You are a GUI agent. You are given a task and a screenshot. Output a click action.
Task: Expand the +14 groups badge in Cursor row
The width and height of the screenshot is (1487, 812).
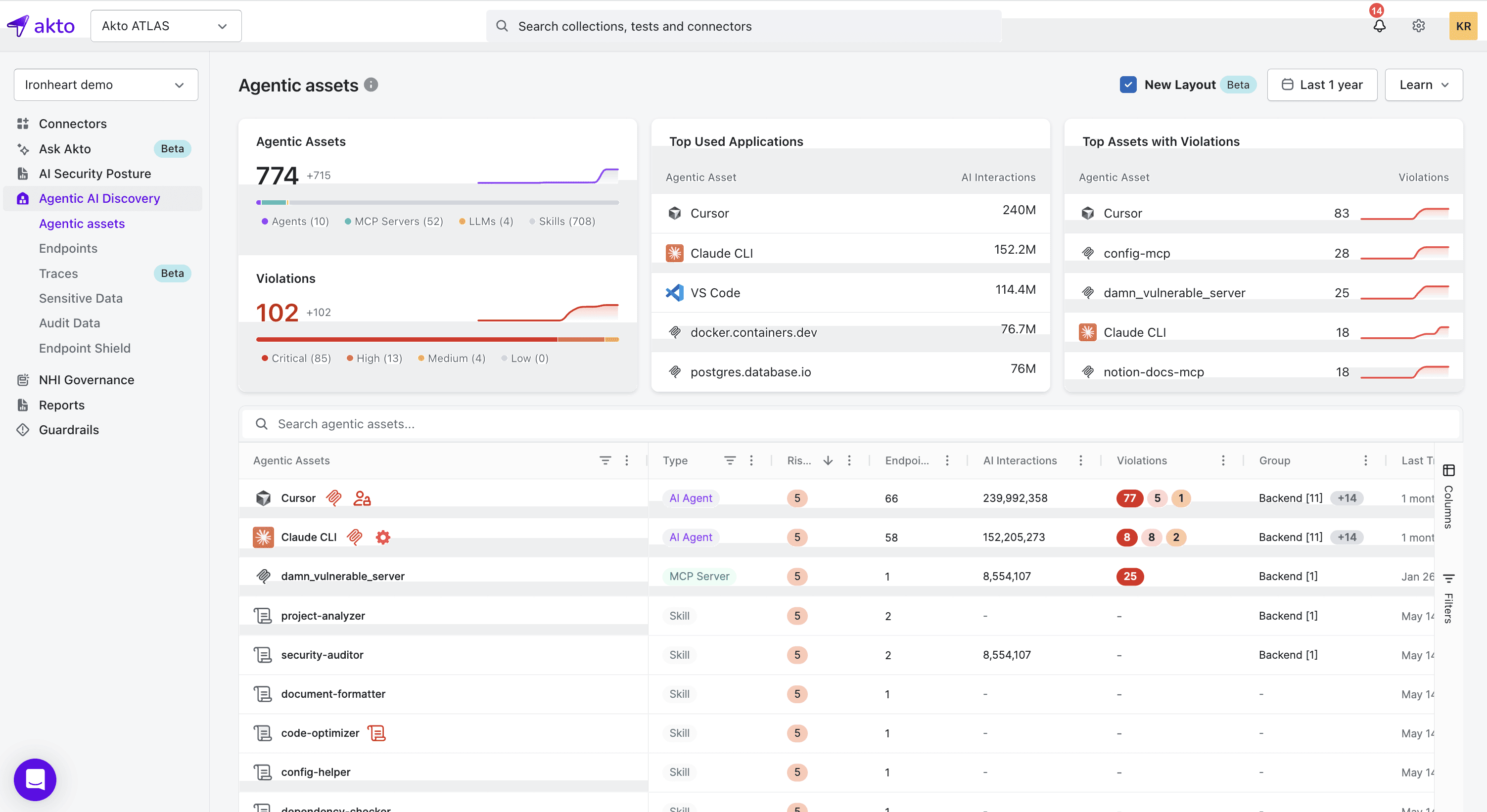point(1347,498)
